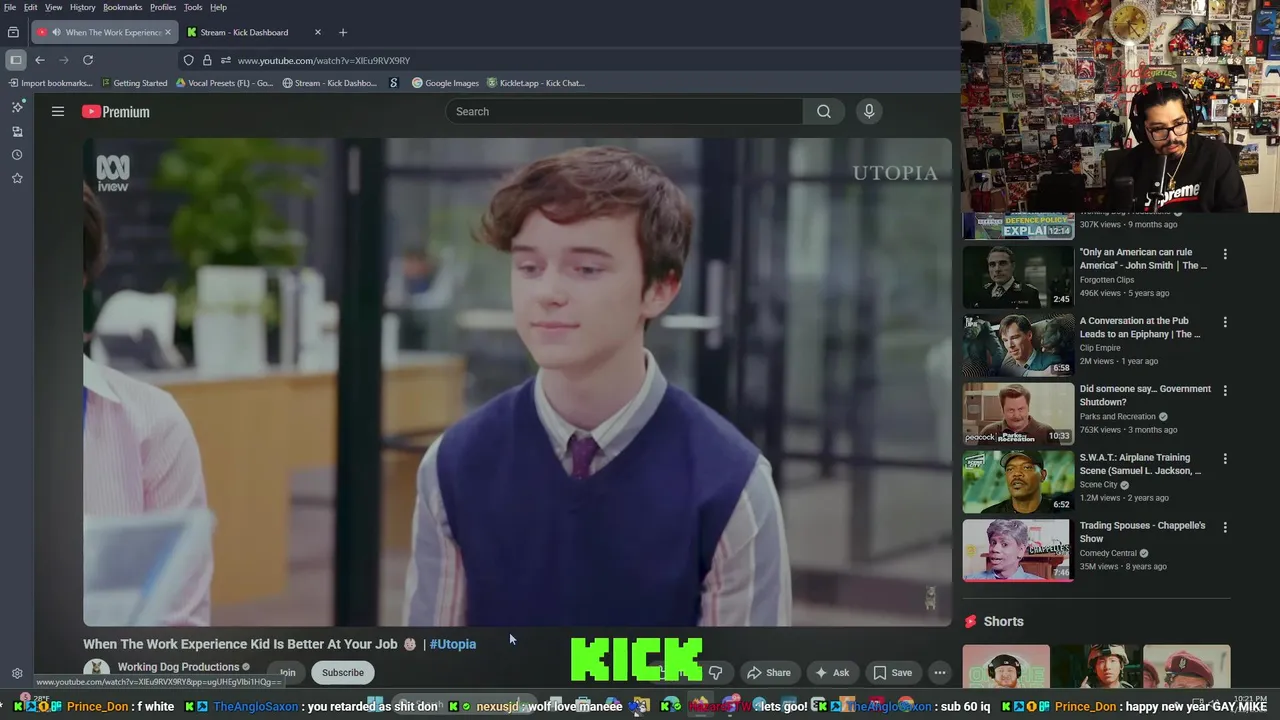View site security via the padlock icon

[207, 60]
